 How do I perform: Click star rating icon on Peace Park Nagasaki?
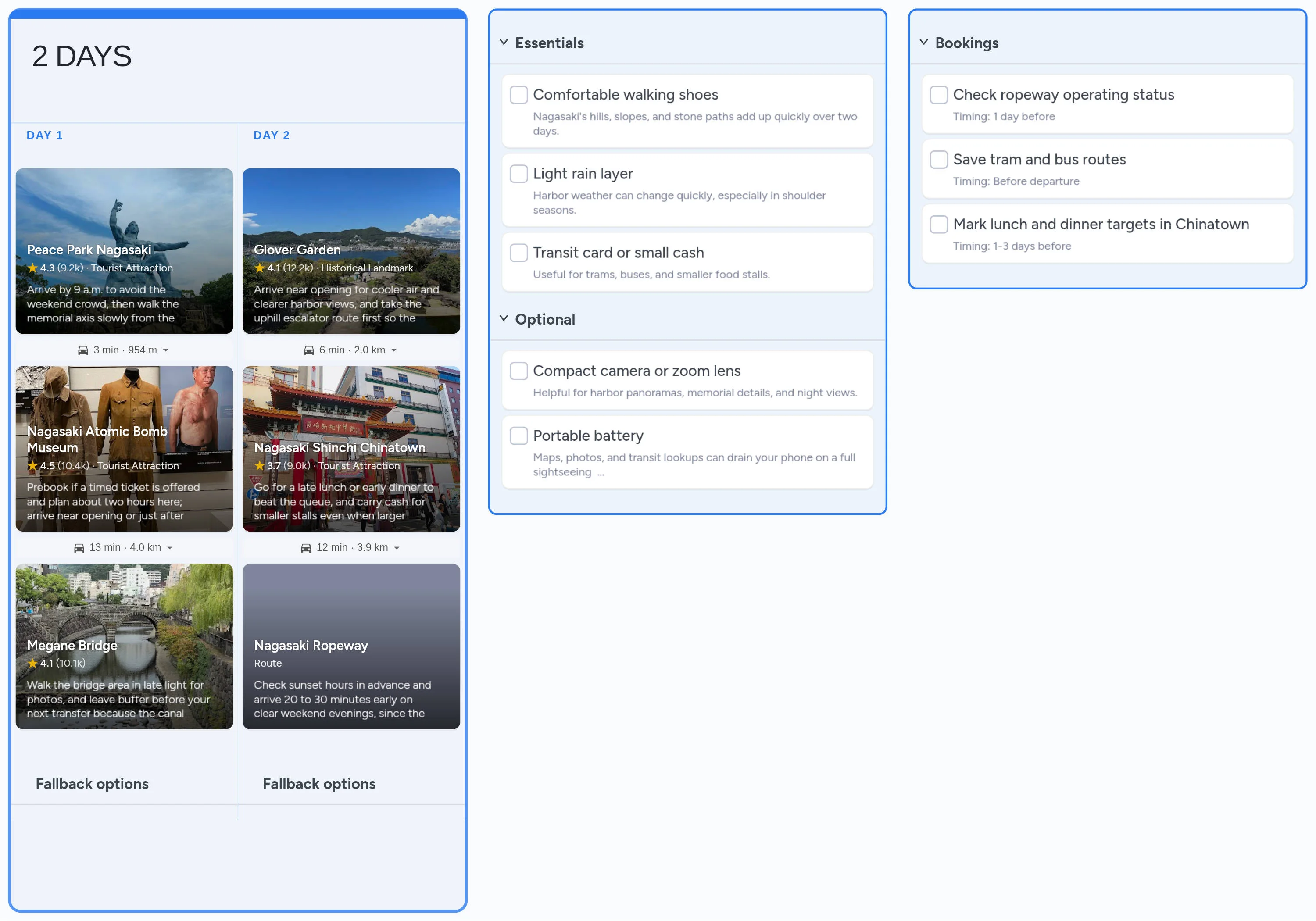(32, 268)
